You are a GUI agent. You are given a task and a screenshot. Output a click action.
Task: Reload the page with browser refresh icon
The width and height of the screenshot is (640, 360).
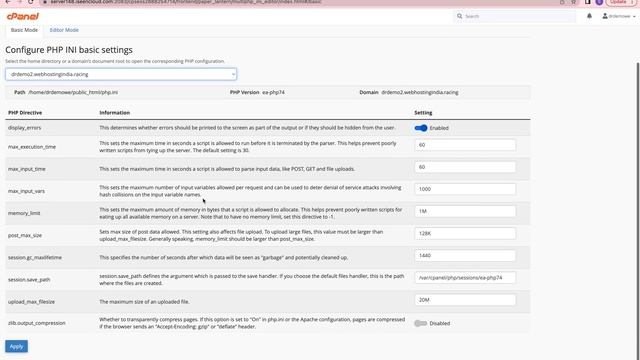pyautogui.click(x=31, y=2)
